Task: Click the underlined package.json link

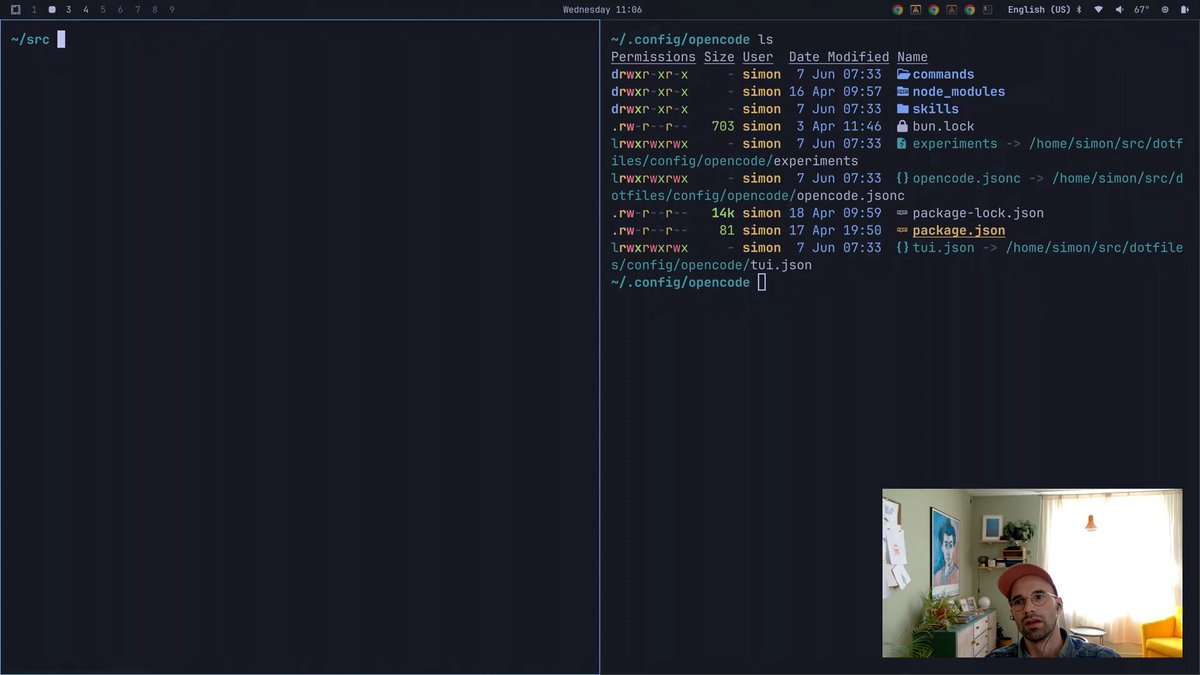Action: pyautogui.click(x=959, y=230)
